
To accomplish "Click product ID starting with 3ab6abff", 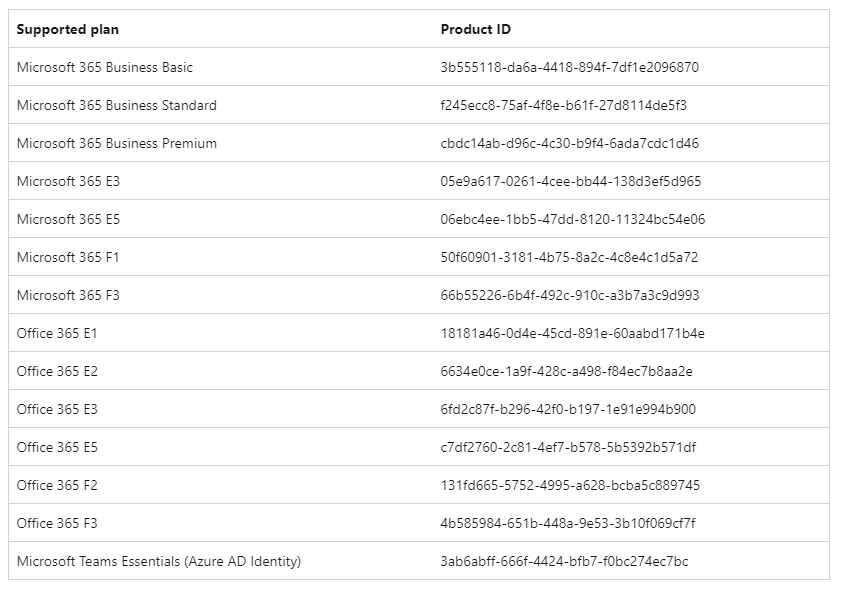I will [x=564, y=561].
